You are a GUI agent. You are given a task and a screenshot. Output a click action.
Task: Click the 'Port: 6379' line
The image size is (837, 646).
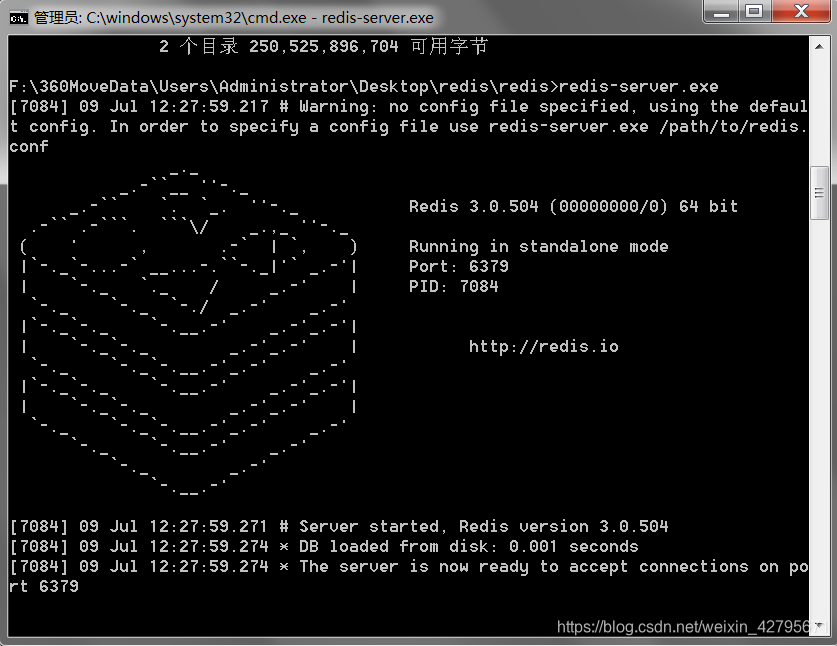click(x=459, y=266)
